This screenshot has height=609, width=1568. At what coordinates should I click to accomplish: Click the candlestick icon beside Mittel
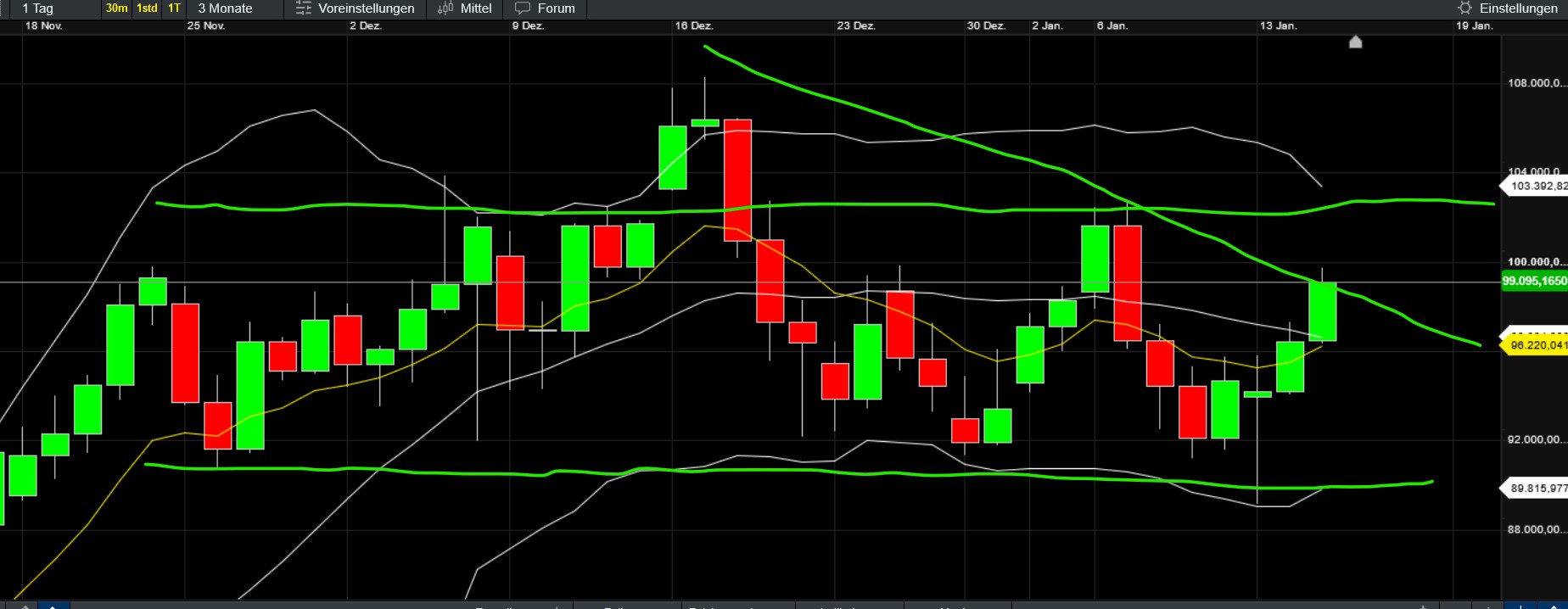(x=445, y=8)
